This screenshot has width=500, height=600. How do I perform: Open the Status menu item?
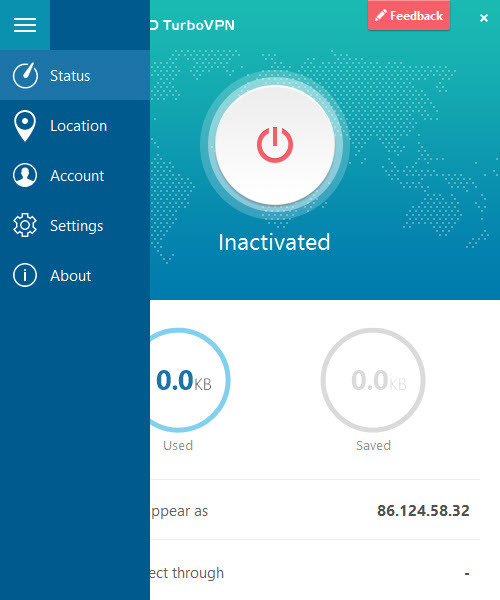[x=75, y=75]
